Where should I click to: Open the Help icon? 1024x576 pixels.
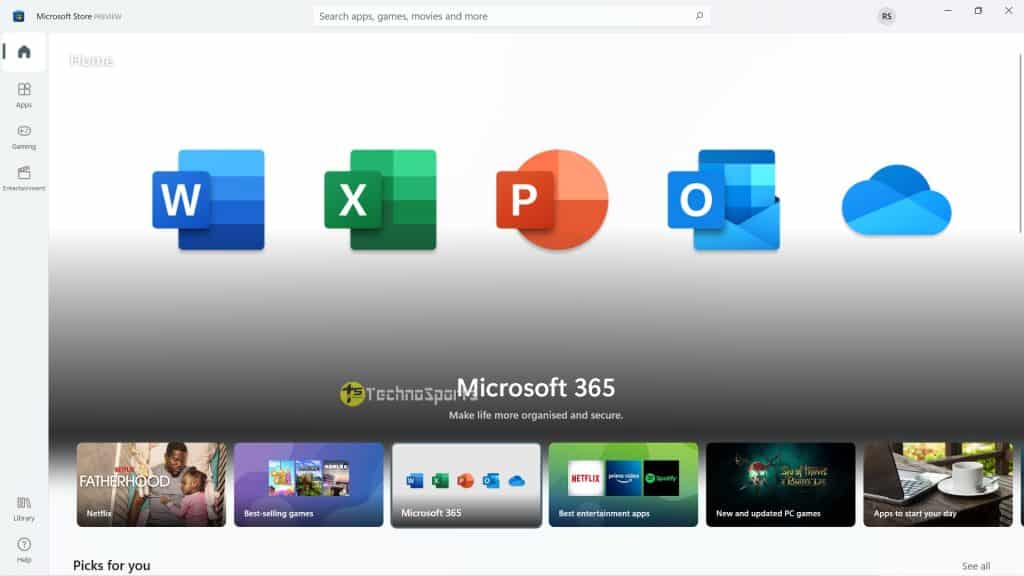[x=24, y=550]
